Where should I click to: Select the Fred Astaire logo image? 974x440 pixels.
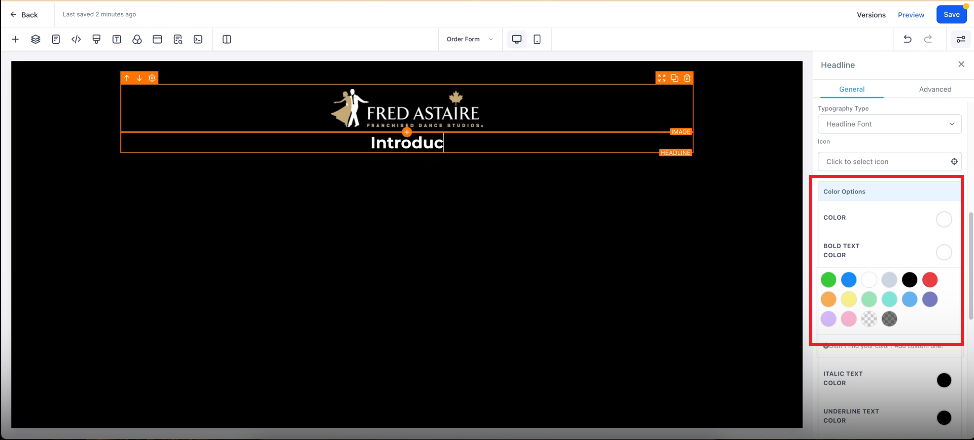tap(407, 109)
